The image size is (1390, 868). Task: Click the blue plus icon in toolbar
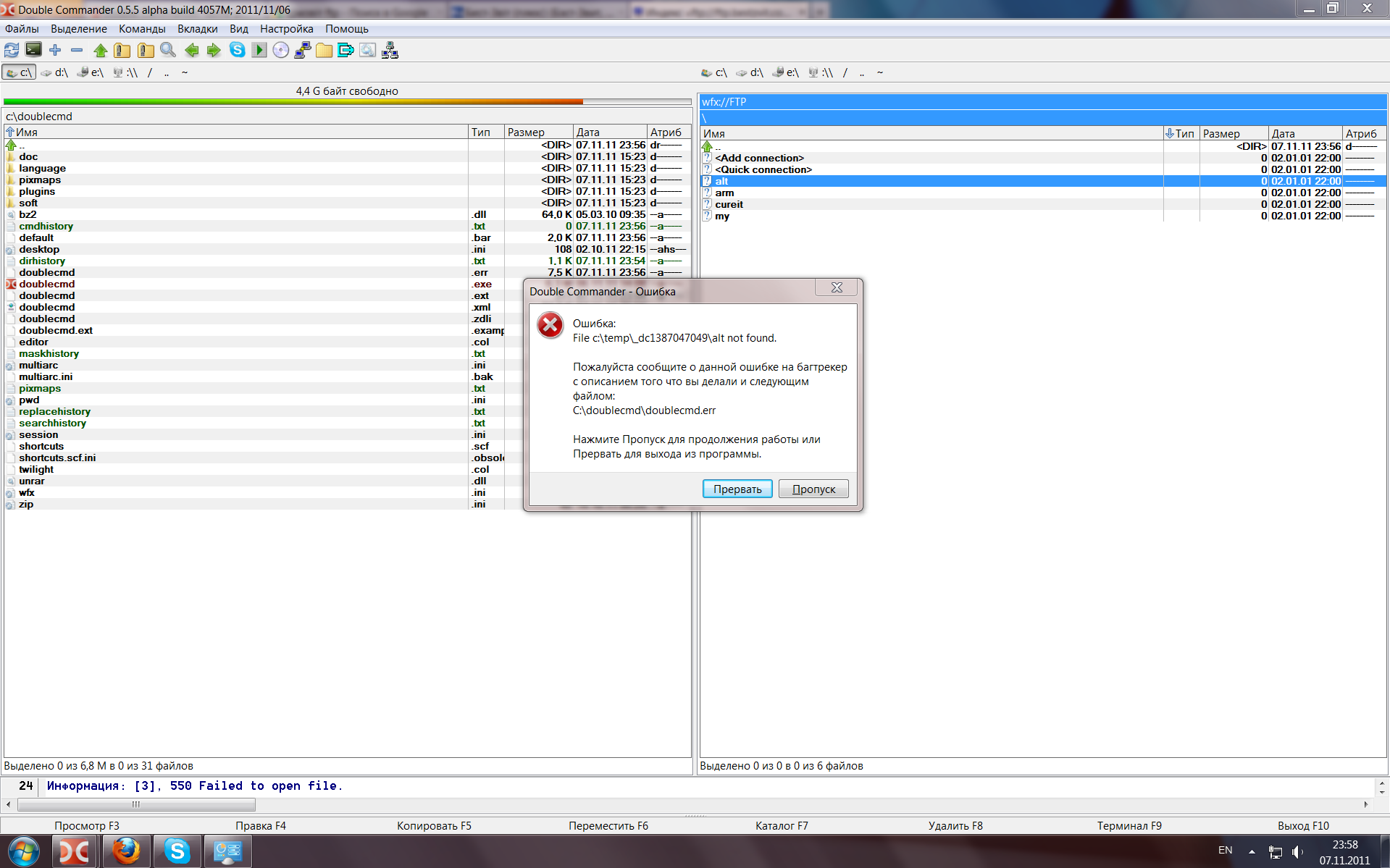point(55,50)
